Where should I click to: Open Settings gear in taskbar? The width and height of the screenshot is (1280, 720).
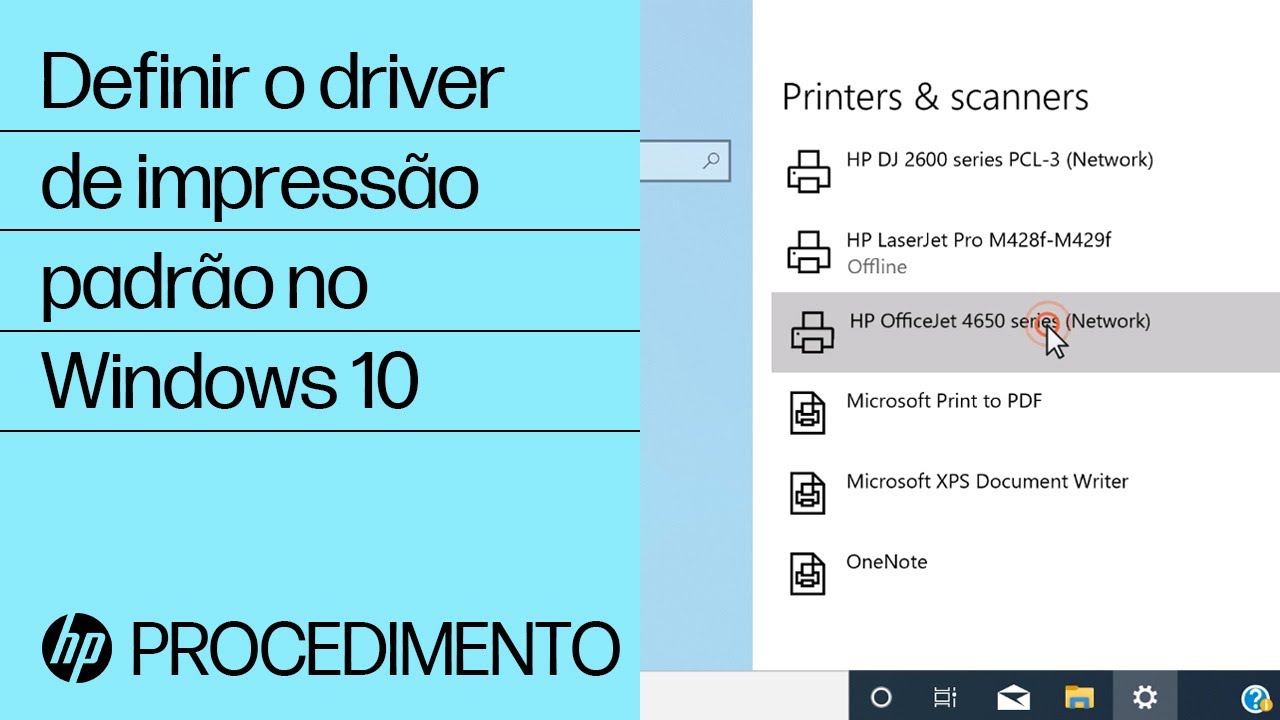click(1144, 697)
